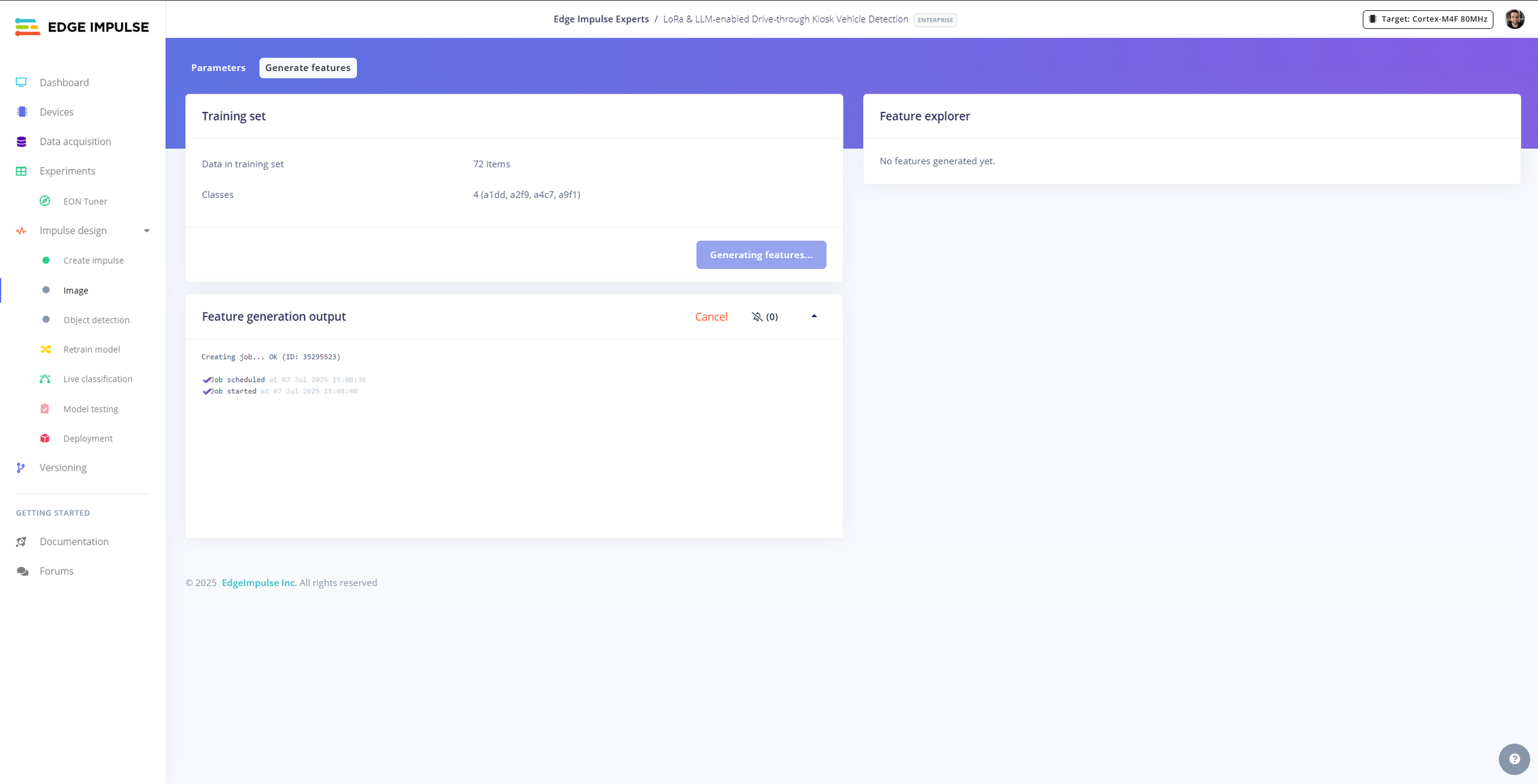1538x784 pixels.
Task: Click the Training set heading
Action: 233,116
